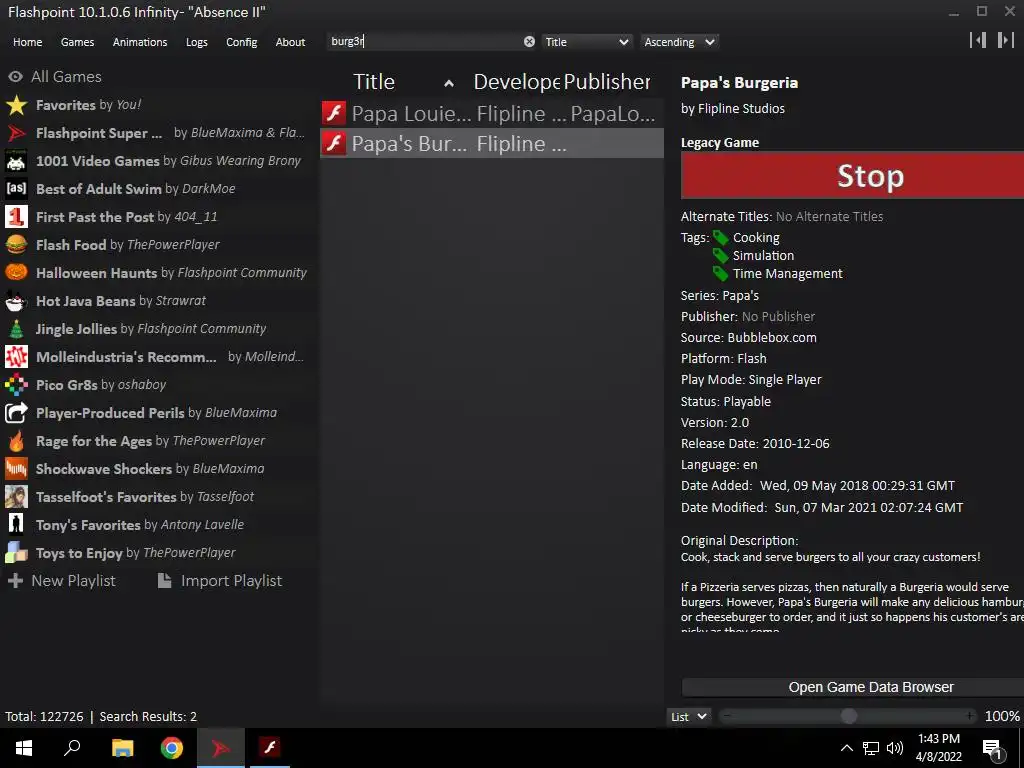Stop the running game
The image size is (1024, 768).
852,175
